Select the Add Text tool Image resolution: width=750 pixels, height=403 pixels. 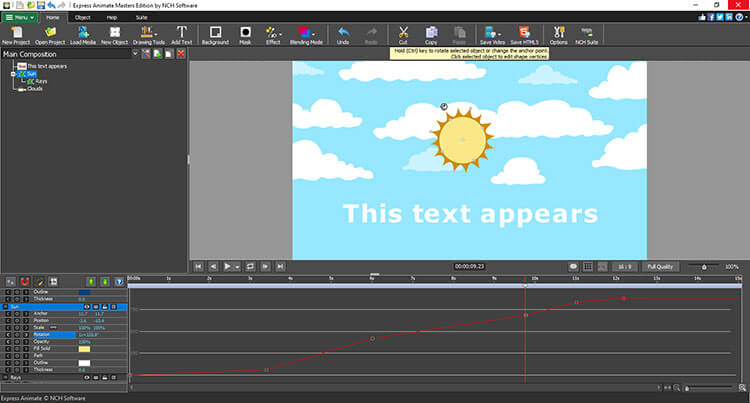pos(181,35)
